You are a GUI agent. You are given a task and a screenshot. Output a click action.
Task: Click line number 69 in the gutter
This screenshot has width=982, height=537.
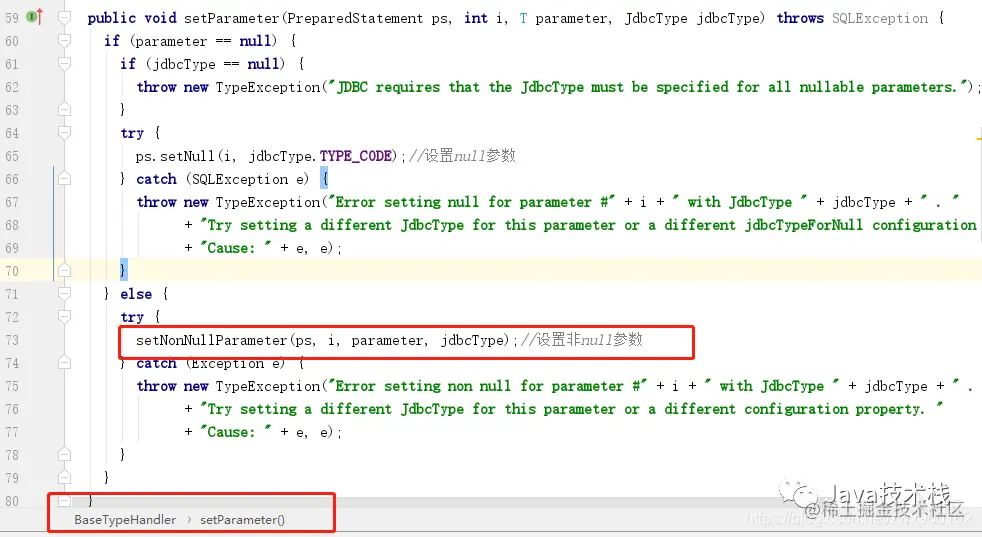12,248
